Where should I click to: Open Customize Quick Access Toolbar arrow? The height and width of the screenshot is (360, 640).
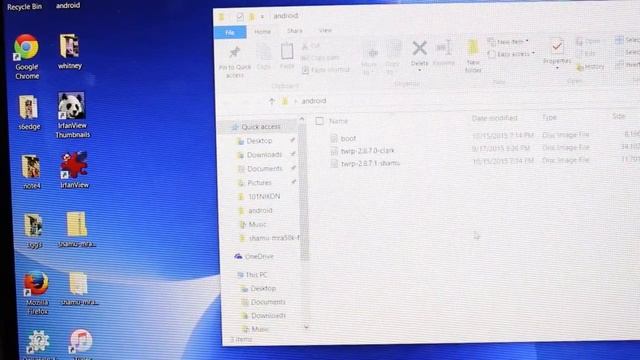point(262,16)
